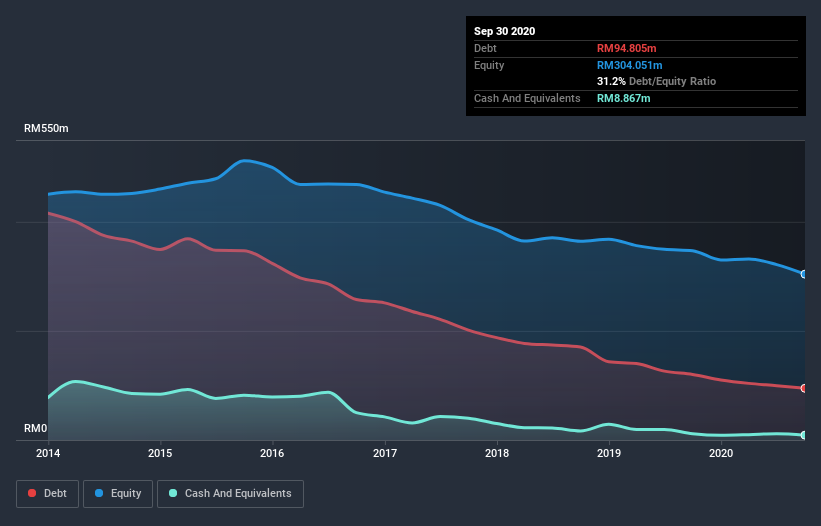The height and width of the screenshot is (526, 821).
Task: Click the RM0 y-axis label
Action: [x=36, y=428]
